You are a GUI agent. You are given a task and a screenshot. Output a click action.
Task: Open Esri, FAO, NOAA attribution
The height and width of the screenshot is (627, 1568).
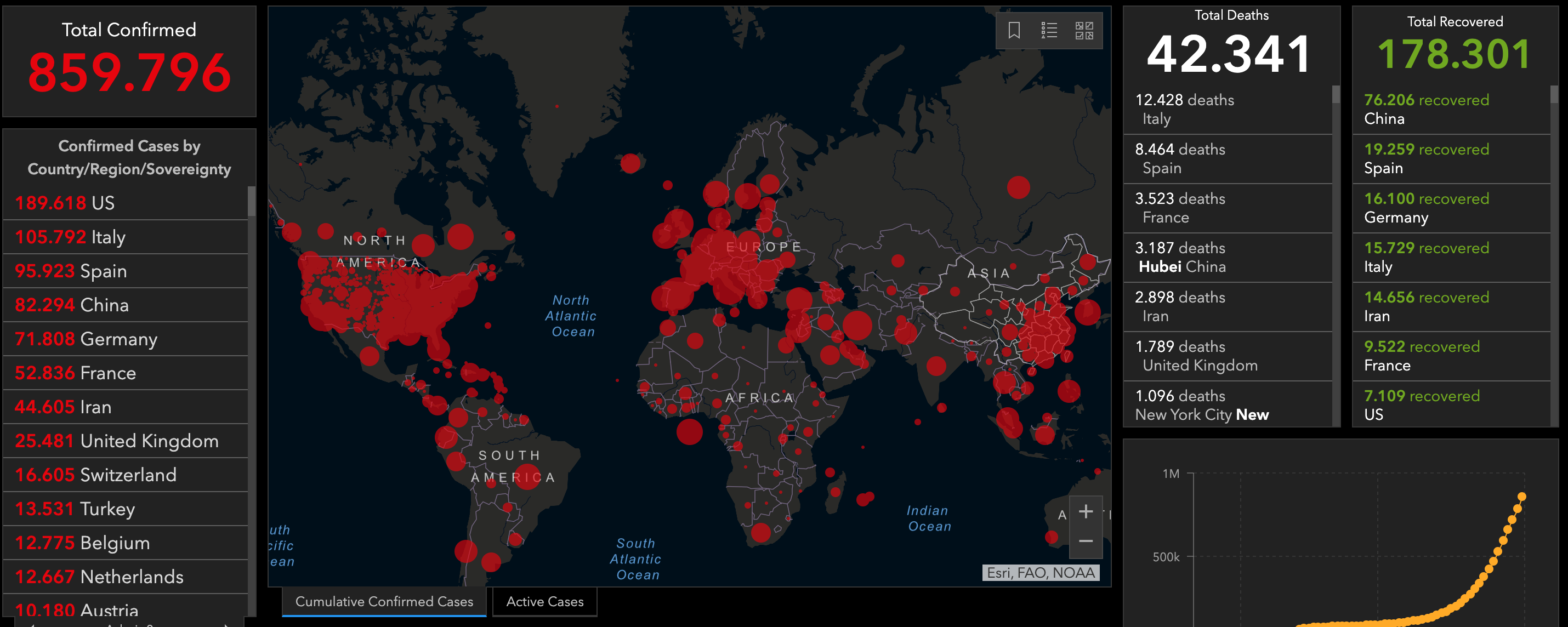click(x=1040, y=573)
